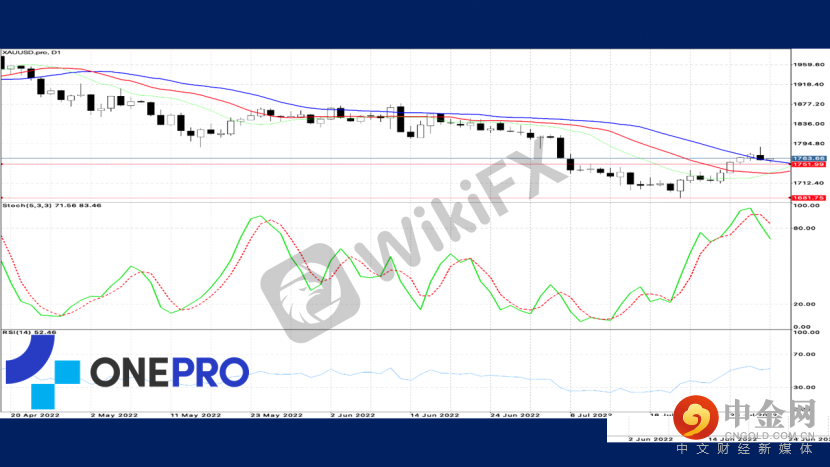The height and width of the screenshot is (467, 830).
Task: Click the 11 May 2022 date label
Action: coord(195,415)
